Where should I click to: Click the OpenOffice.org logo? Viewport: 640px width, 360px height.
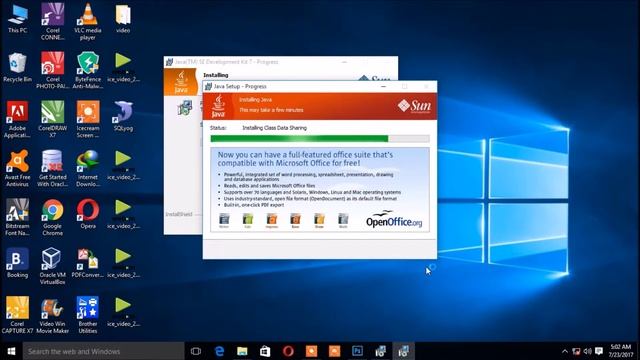[394, 220]
